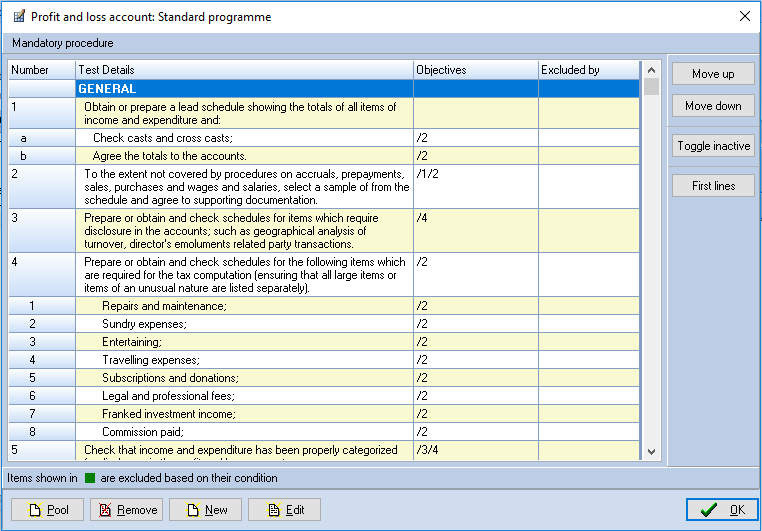Click the sub-item number cell '8'
762x531 pixels.
(x=42, y=432)
